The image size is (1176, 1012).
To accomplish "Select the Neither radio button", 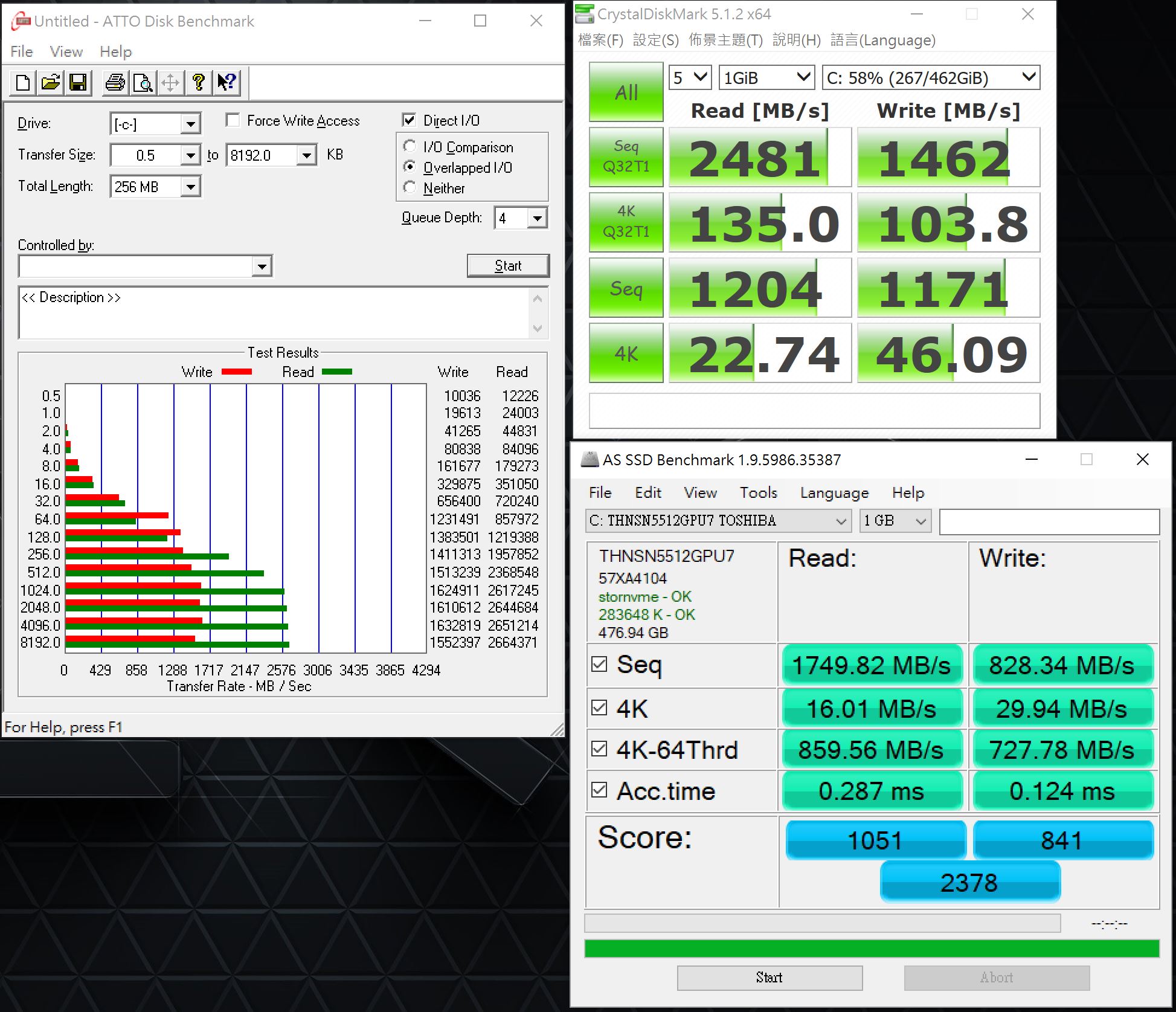I will (410, 187).
